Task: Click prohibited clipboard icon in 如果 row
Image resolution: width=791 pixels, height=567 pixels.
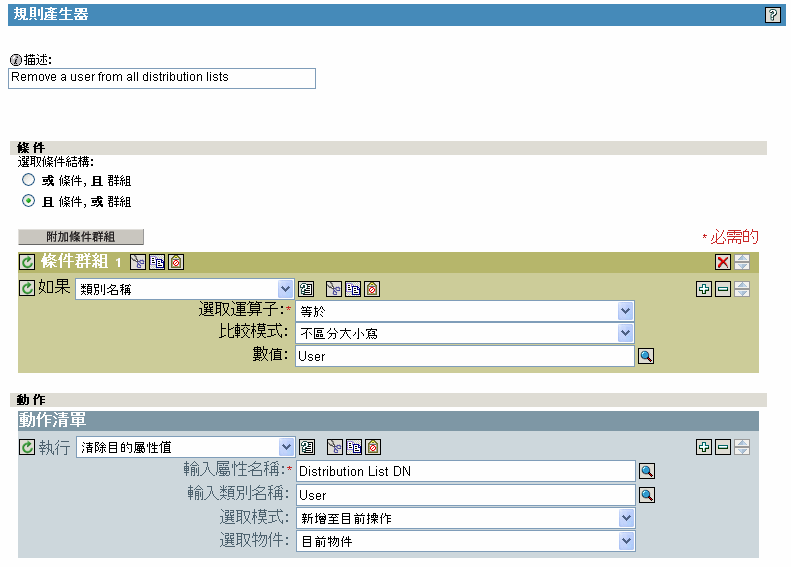Action: 372,289
